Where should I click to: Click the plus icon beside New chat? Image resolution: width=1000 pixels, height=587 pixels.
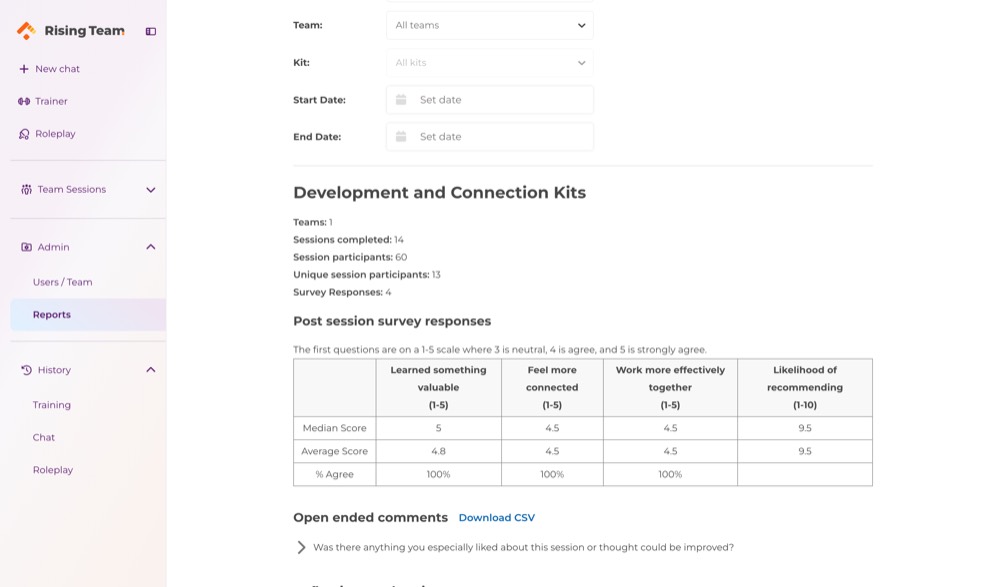(24, 69)
